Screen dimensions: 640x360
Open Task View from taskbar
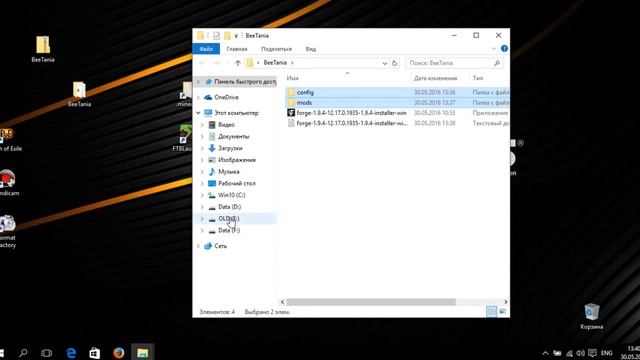[47, 353]
